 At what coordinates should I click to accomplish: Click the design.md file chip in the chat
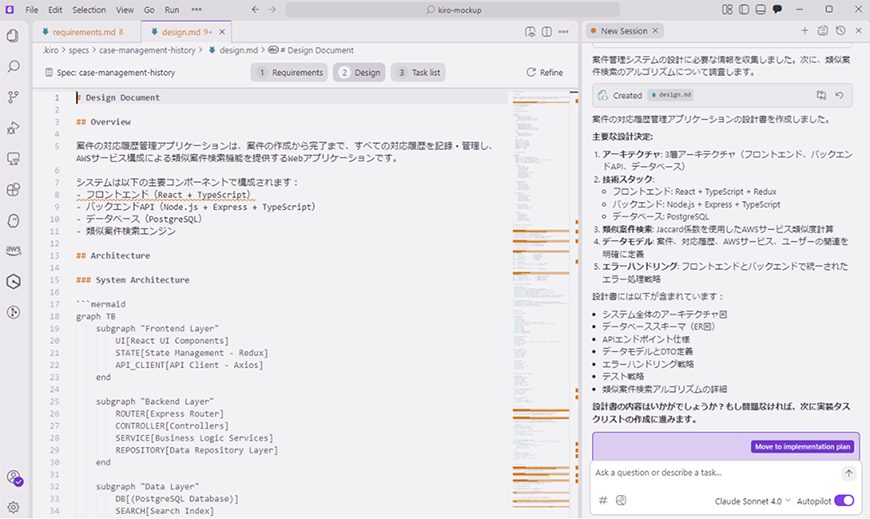click(671, 95)
